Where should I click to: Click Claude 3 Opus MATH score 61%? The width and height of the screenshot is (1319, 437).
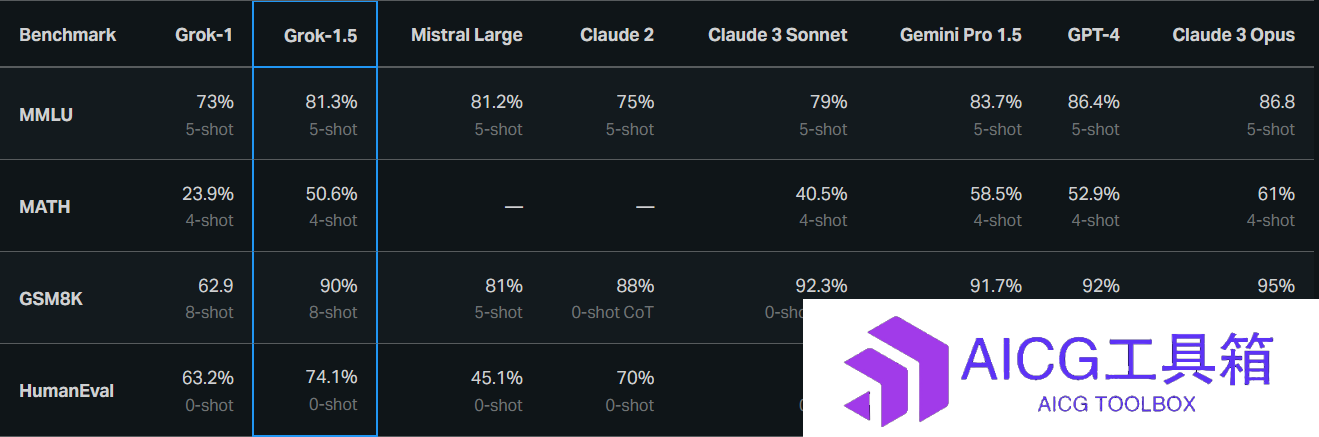1276,194
